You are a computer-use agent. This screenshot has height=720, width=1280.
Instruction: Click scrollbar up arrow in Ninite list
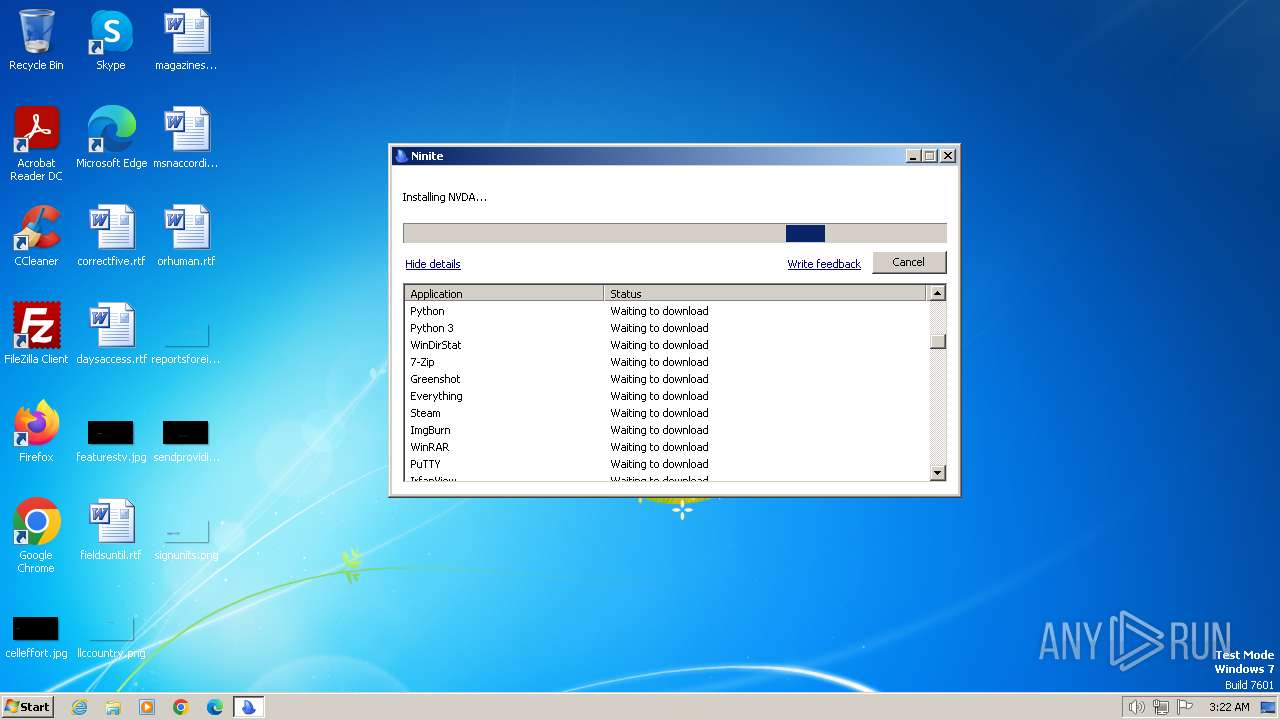[937, 293]
